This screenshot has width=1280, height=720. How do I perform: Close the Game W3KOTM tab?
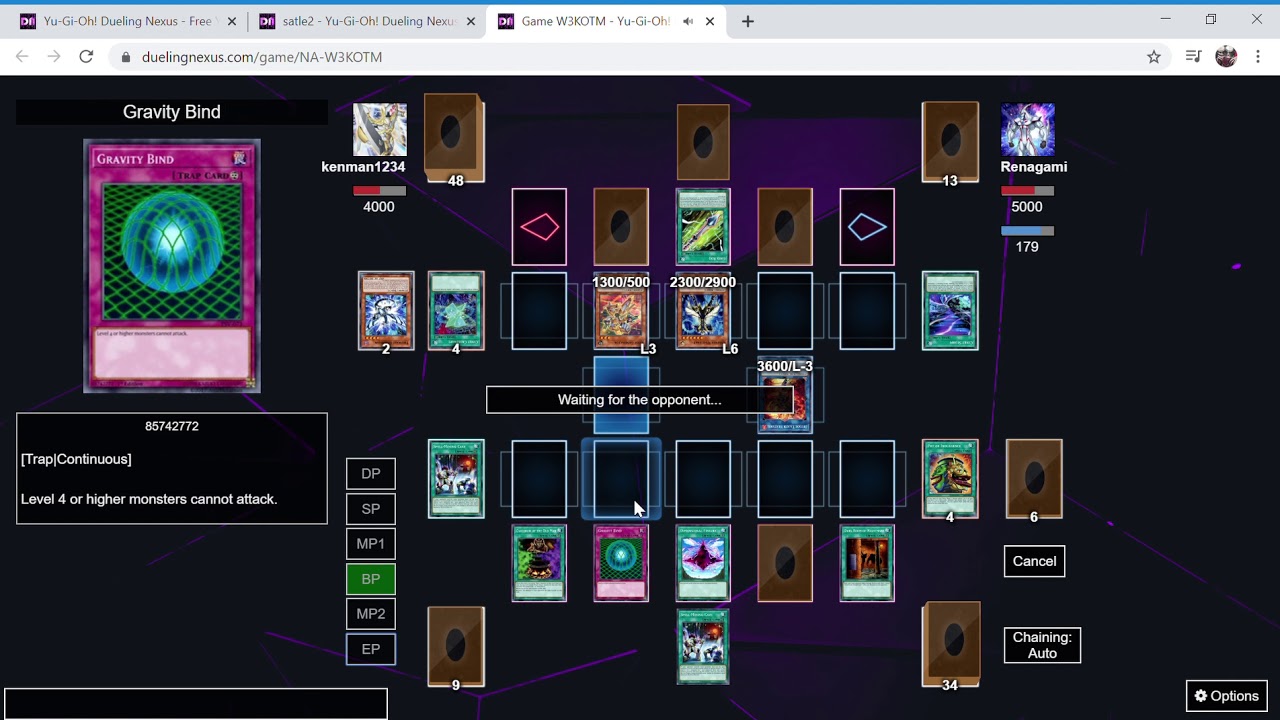point(710,21)
